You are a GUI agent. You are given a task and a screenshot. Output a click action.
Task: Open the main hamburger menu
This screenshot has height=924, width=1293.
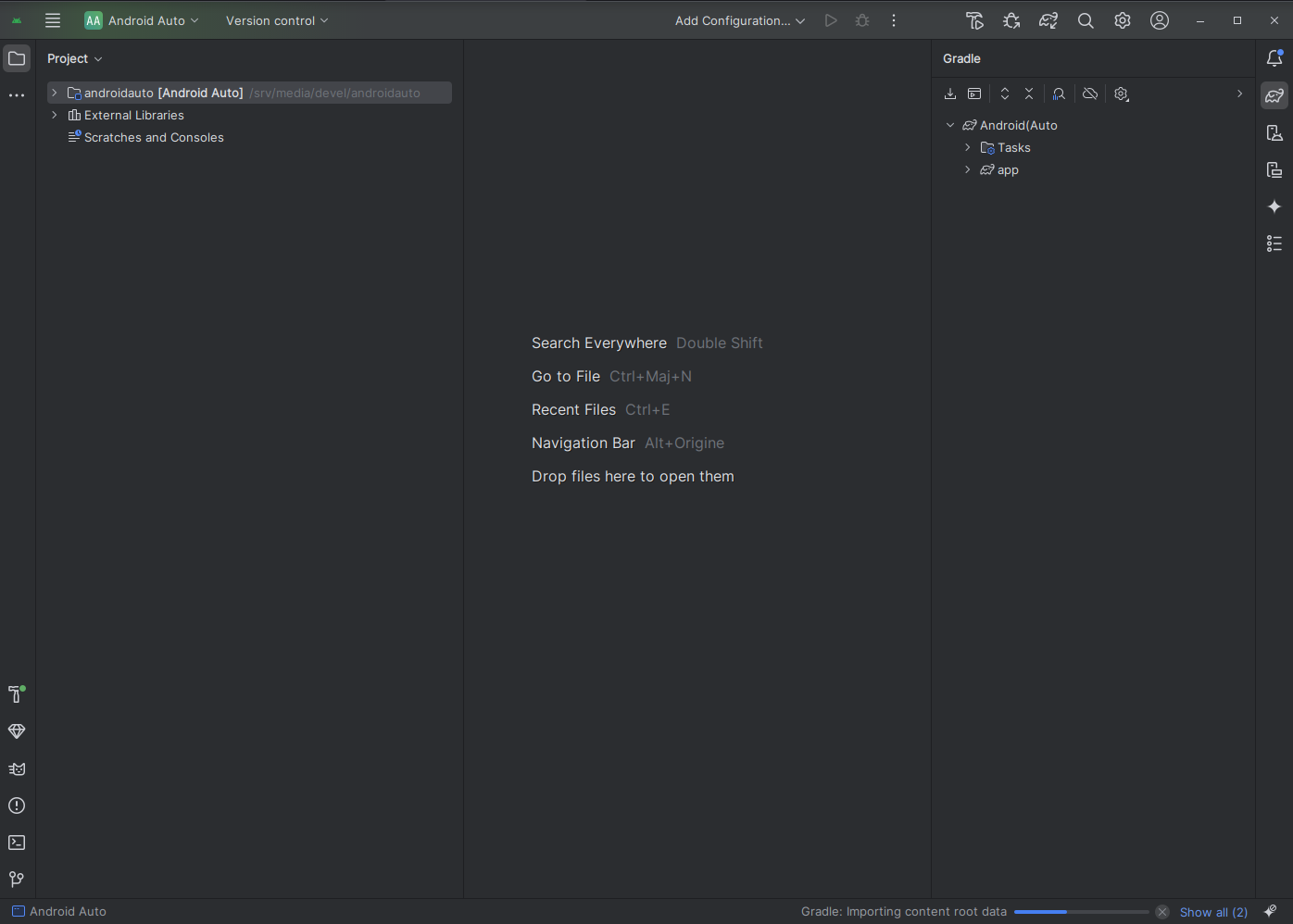[x=53, y=20]
